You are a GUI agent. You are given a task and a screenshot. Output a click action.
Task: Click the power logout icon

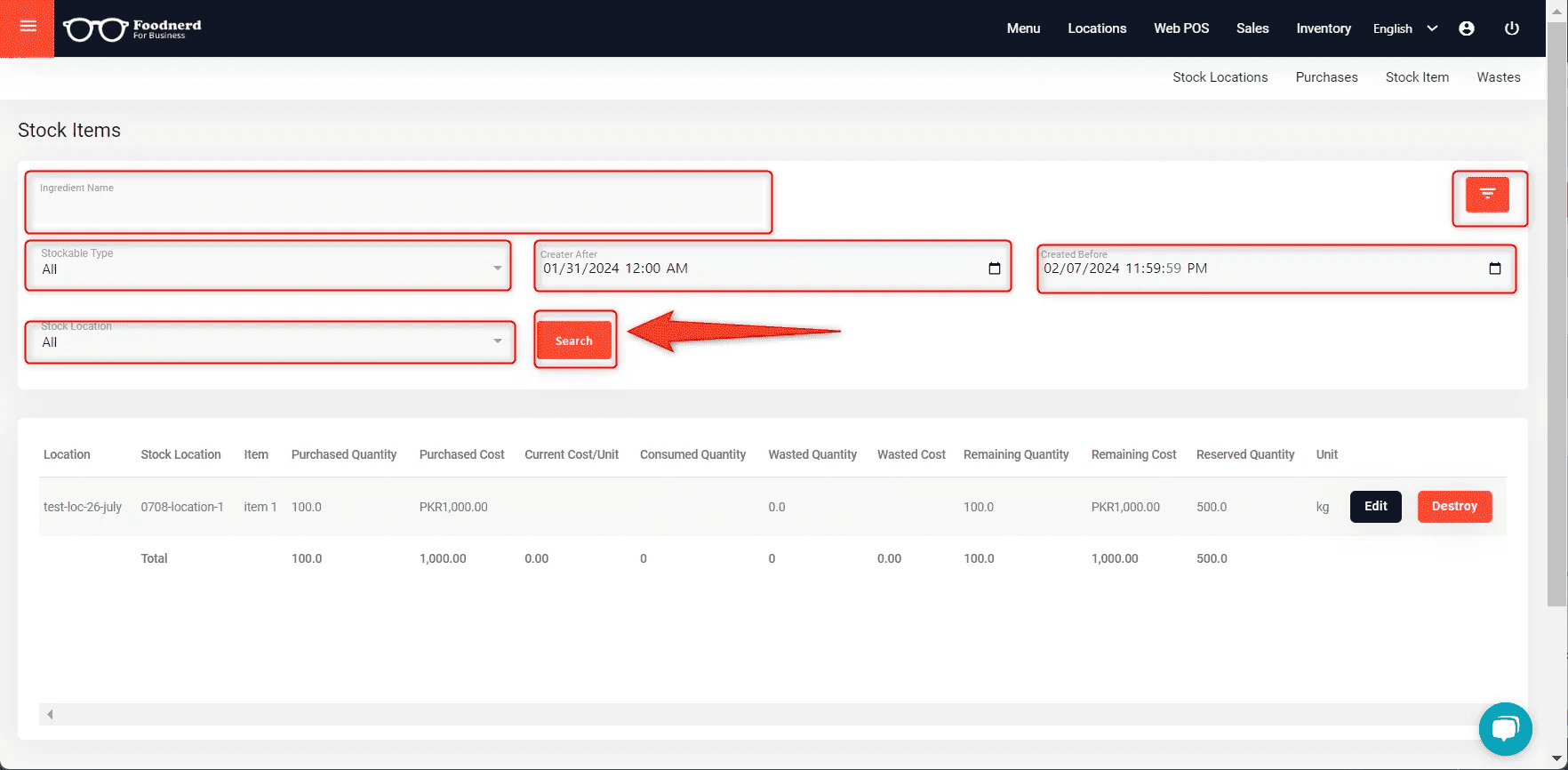[x=1511, y=28]
